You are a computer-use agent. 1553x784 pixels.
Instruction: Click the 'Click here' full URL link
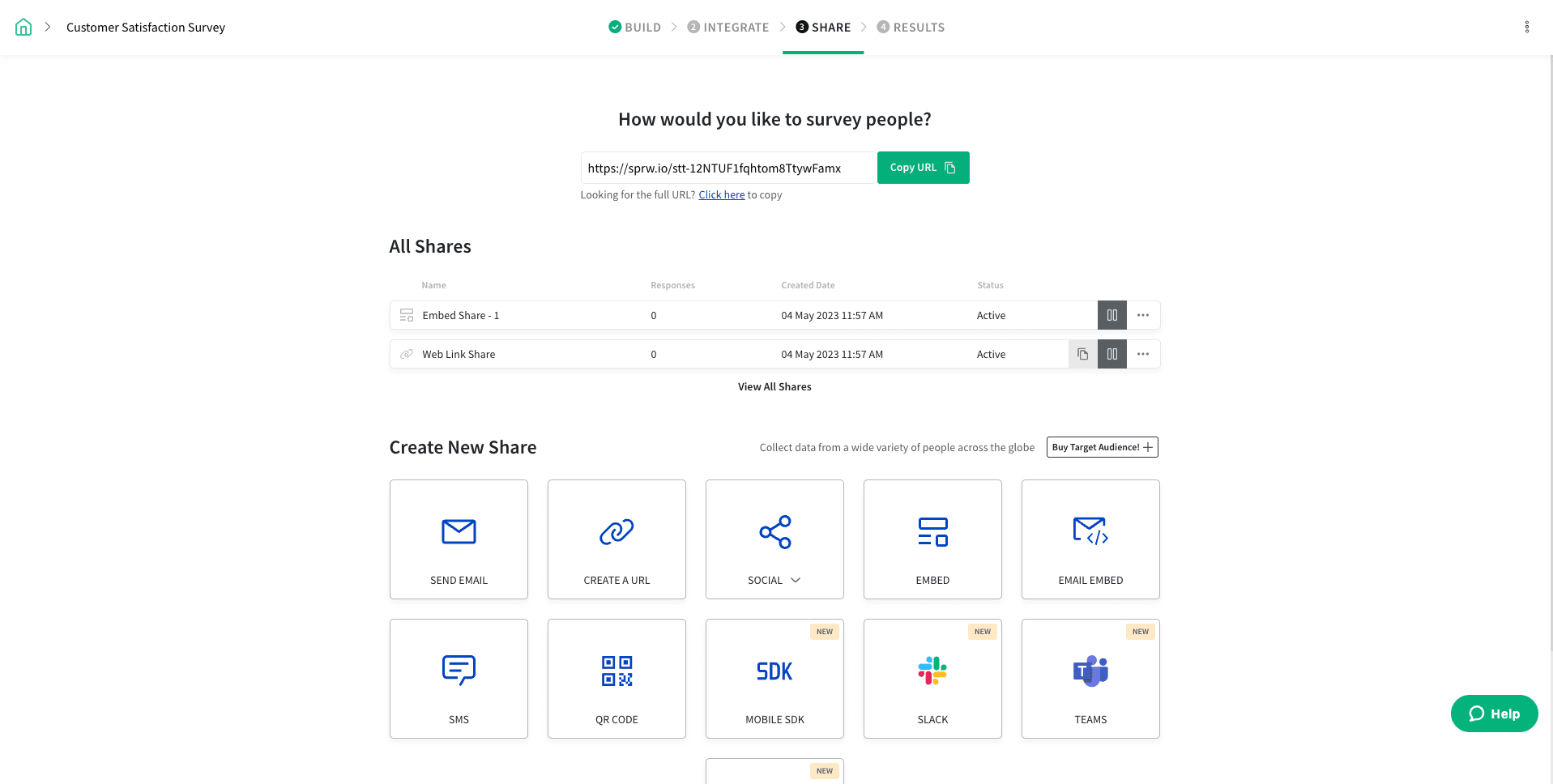tap(721, 195)
